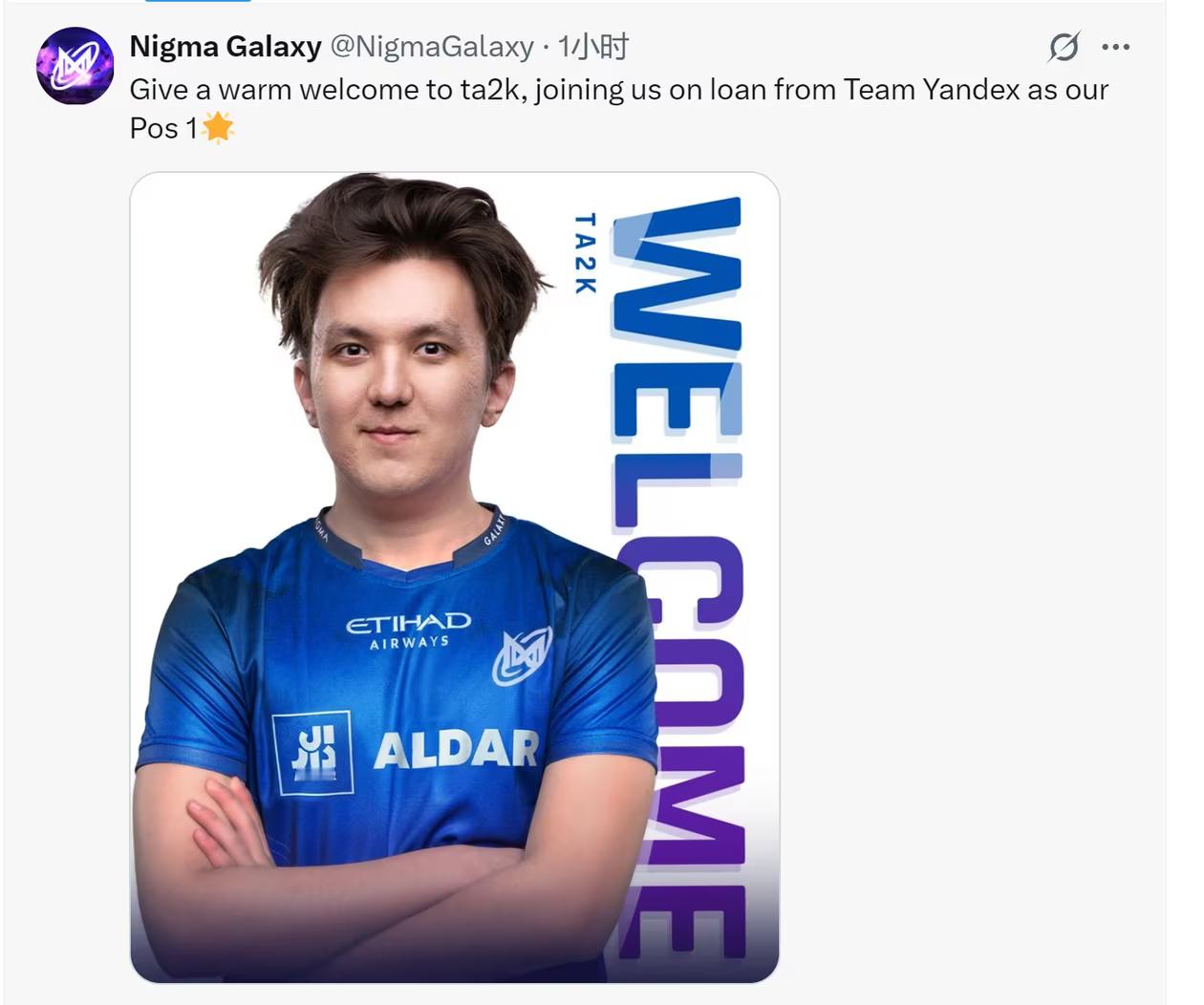Viewport: 1204px width, 1005px height.
Task: Click the TA2K label in the image
Action: coord(585,253)
